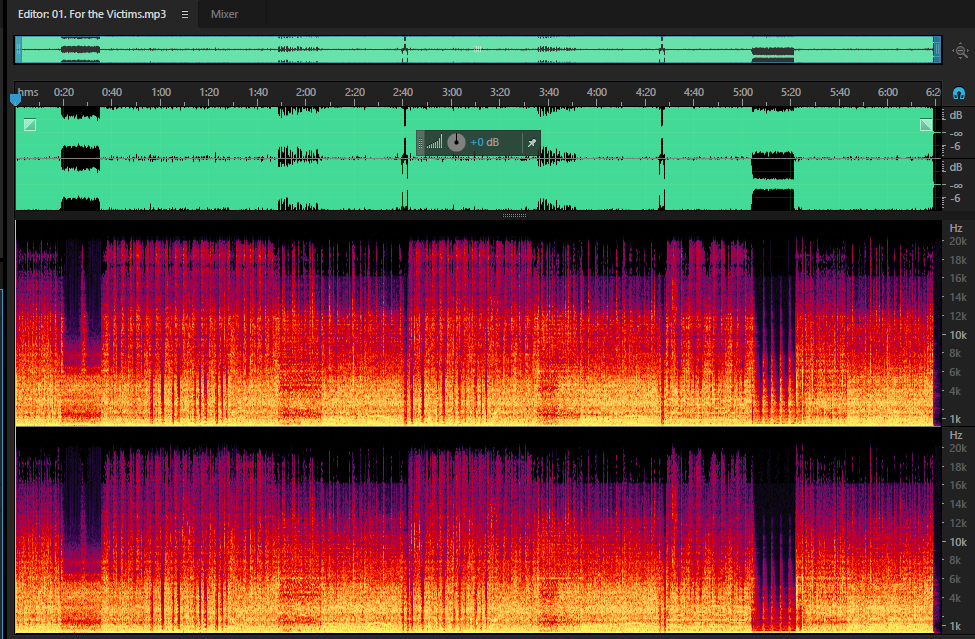Viewport: 975px width, 639px height.
Task: Click the right edge handle of the overview navigator
Action: click(x=937, y=50)
